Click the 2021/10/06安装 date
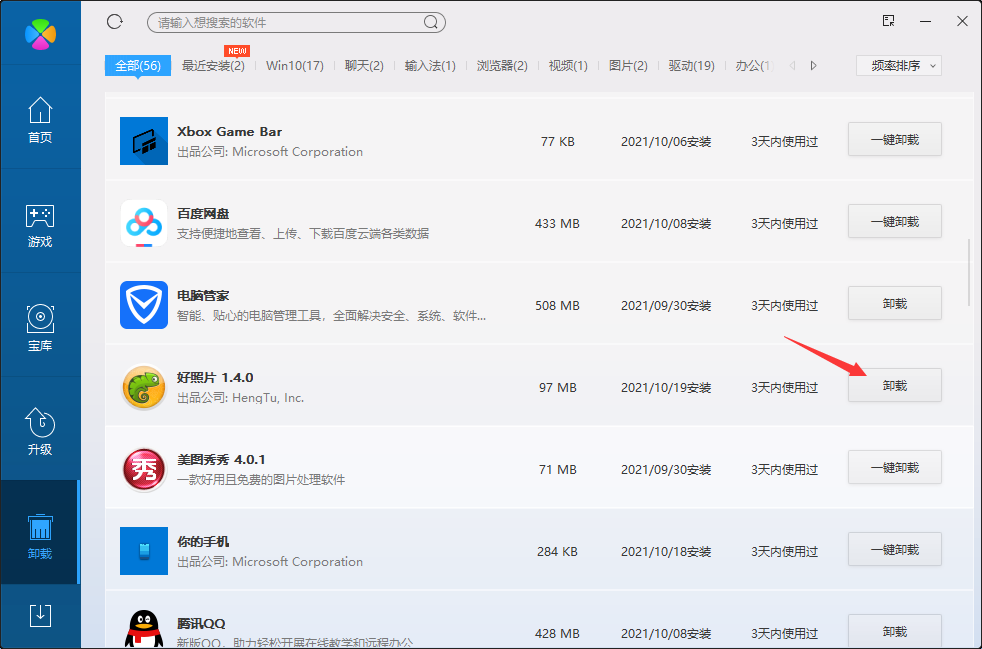The image size is (982, 649). coord(666,142)
